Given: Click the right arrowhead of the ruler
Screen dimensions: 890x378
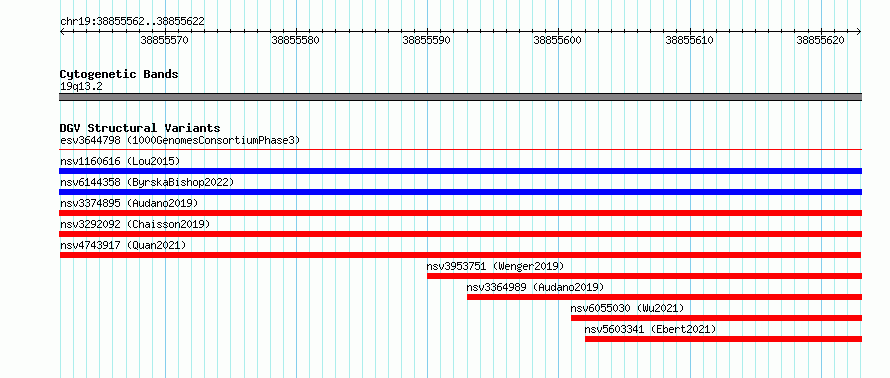Looking at the screenshot, I should (859, 32).
